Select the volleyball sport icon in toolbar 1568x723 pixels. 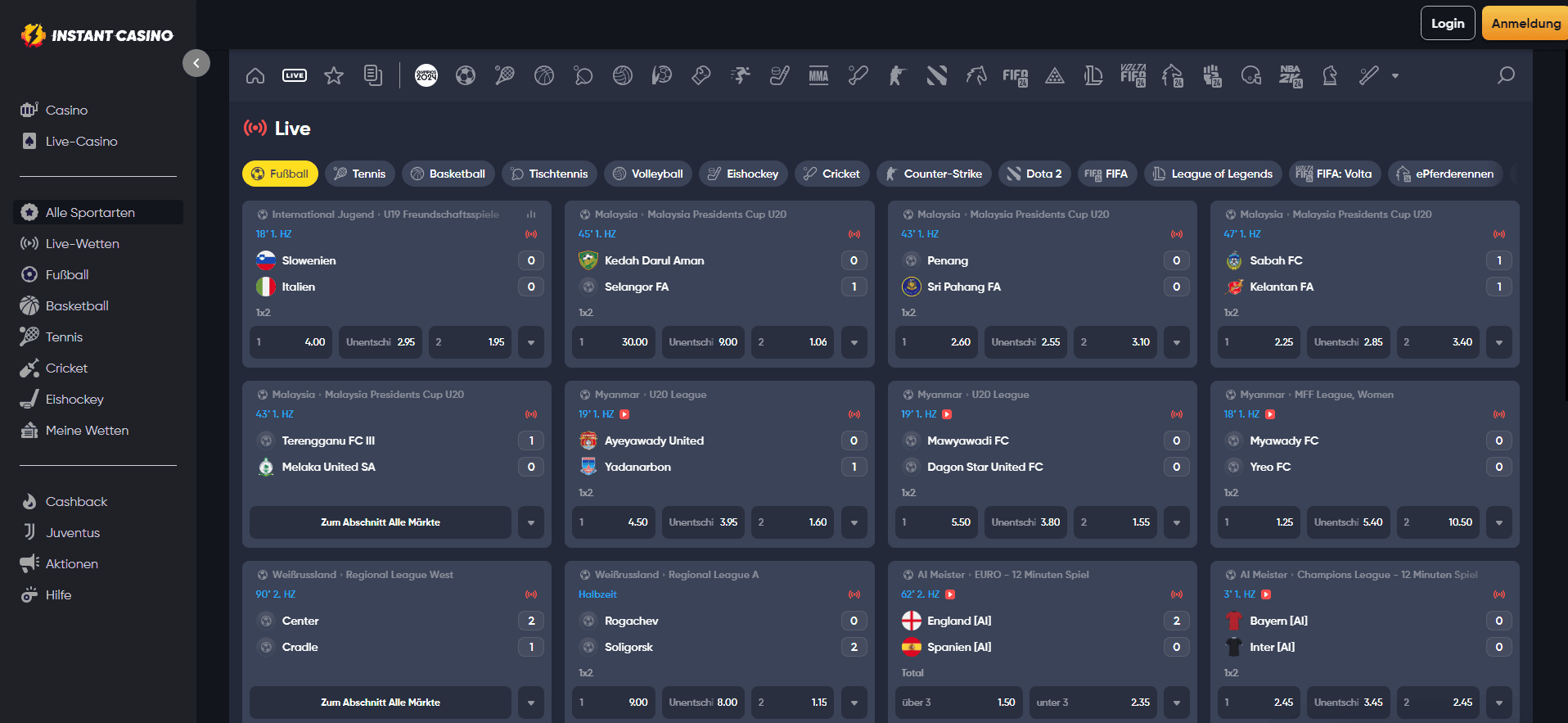click(x=623, y=76)
